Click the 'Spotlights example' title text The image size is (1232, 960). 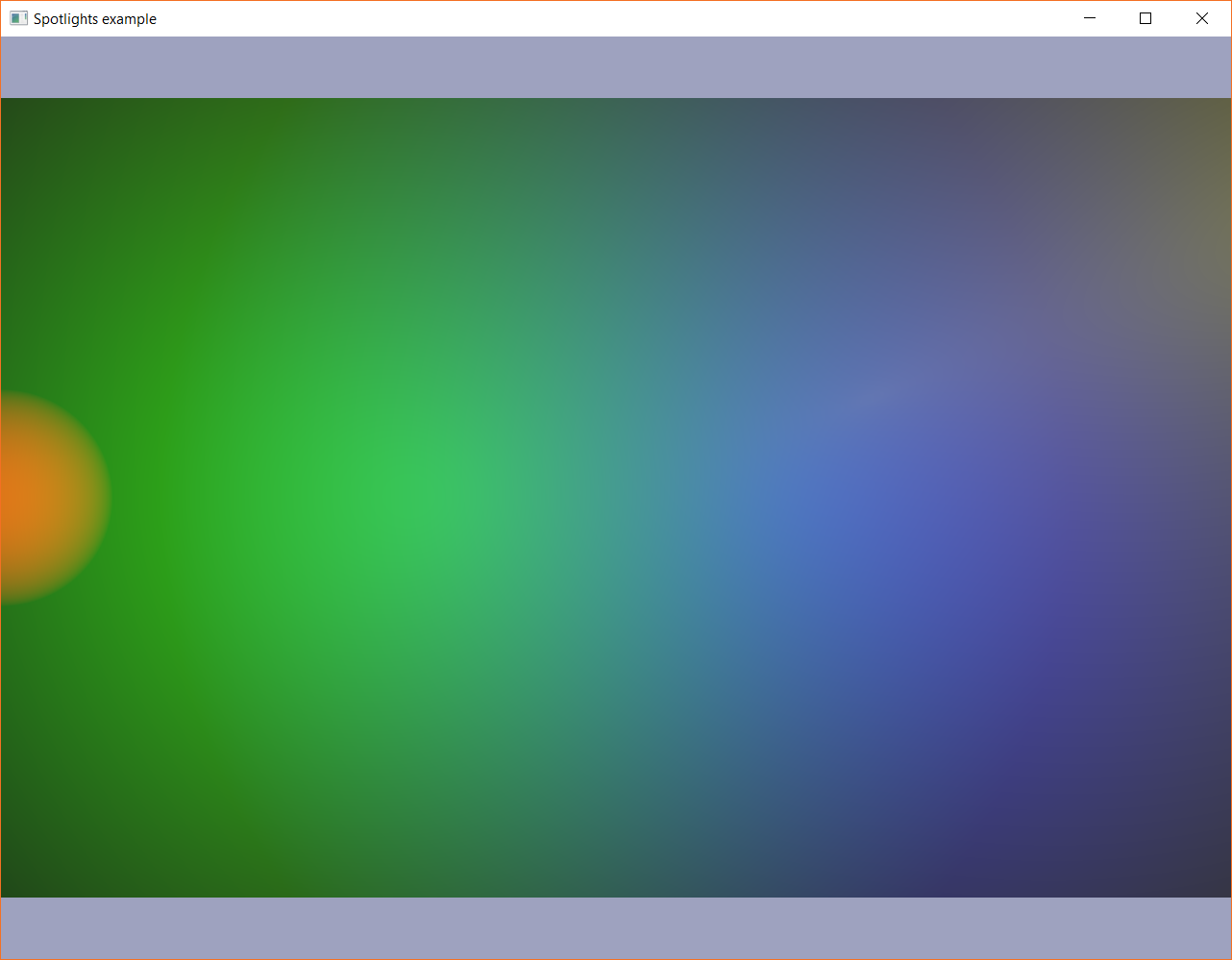95,19
